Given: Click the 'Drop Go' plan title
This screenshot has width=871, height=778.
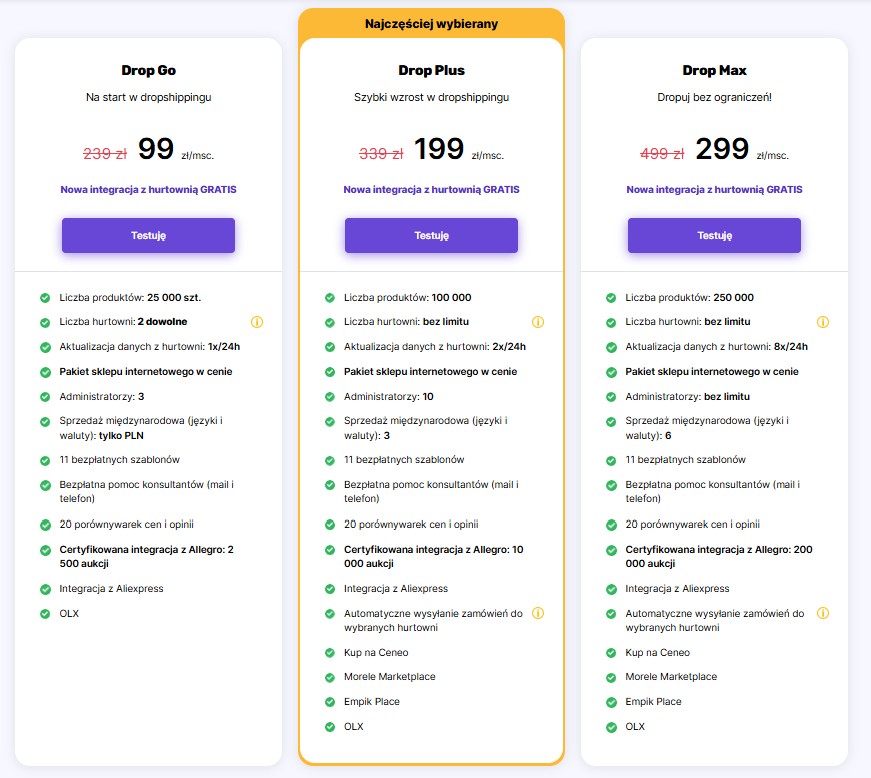Looking at the screenshot, I should [x=148, y=71].
